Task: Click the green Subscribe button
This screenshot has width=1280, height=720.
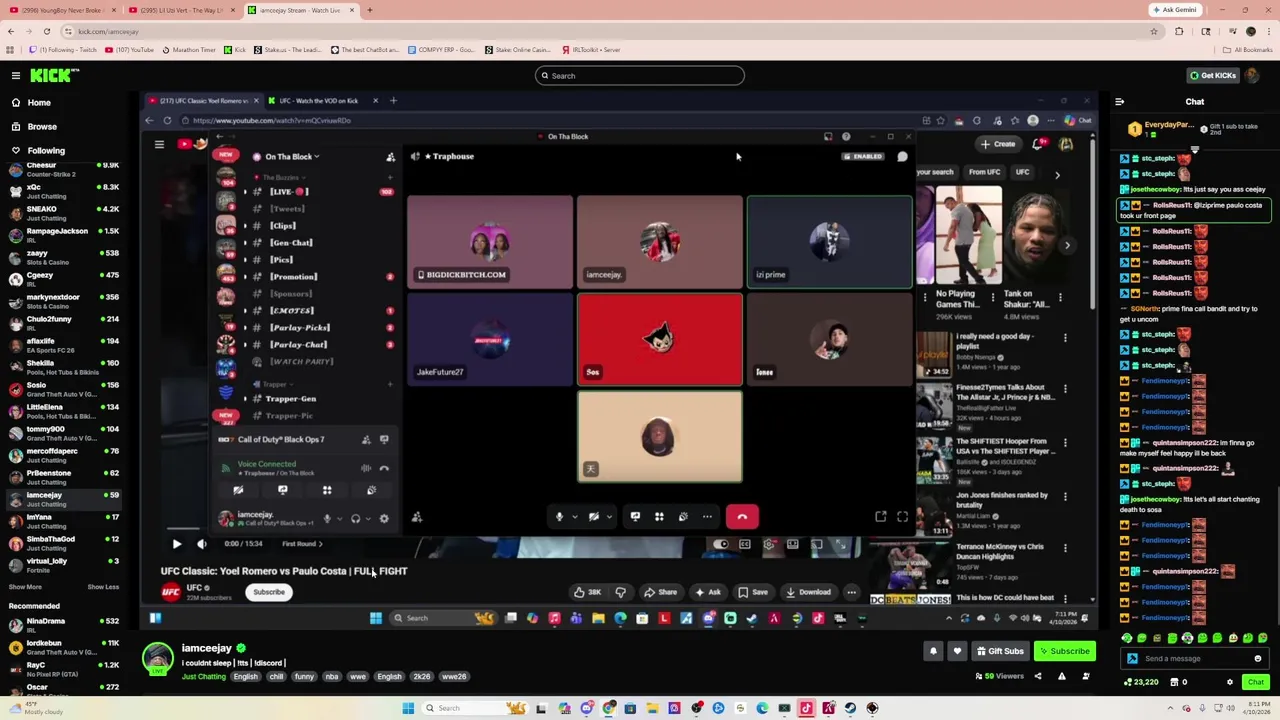Action: coord(1064,651)
